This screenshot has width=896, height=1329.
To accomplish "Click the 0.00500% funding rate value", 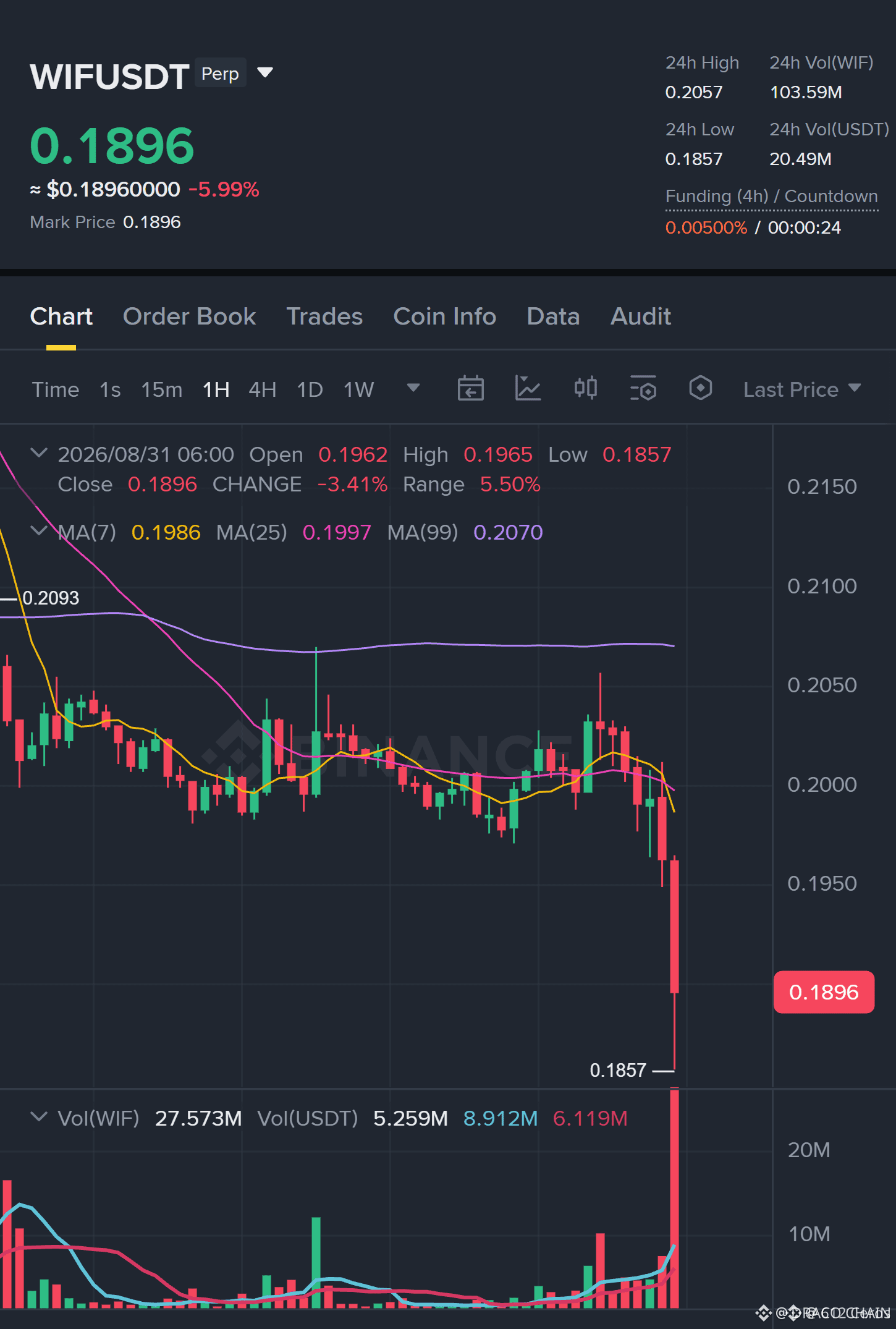I will point(706,227).
